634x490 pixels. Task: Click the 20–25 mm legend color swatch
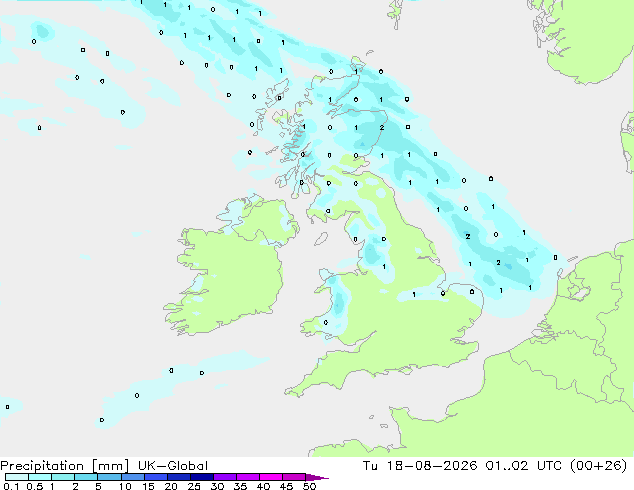pyautogui.click(x=179, y=477)
